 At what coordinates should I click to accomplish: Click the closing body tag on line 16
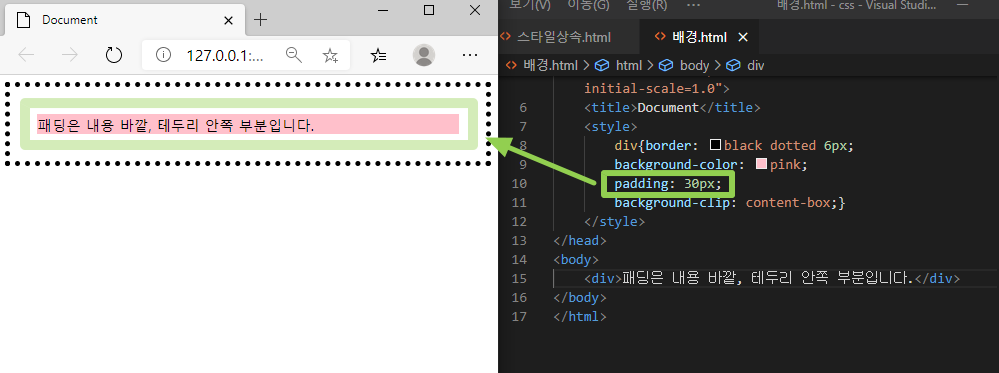click(x=580, y=298)
